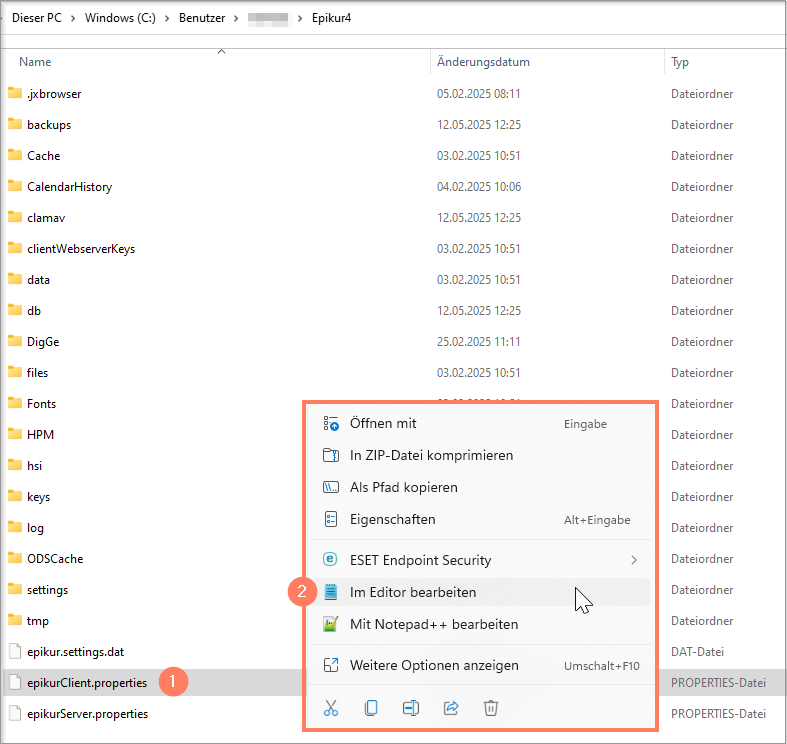
Task: Click the backups folder icon
Action: [x=15, y=124]
